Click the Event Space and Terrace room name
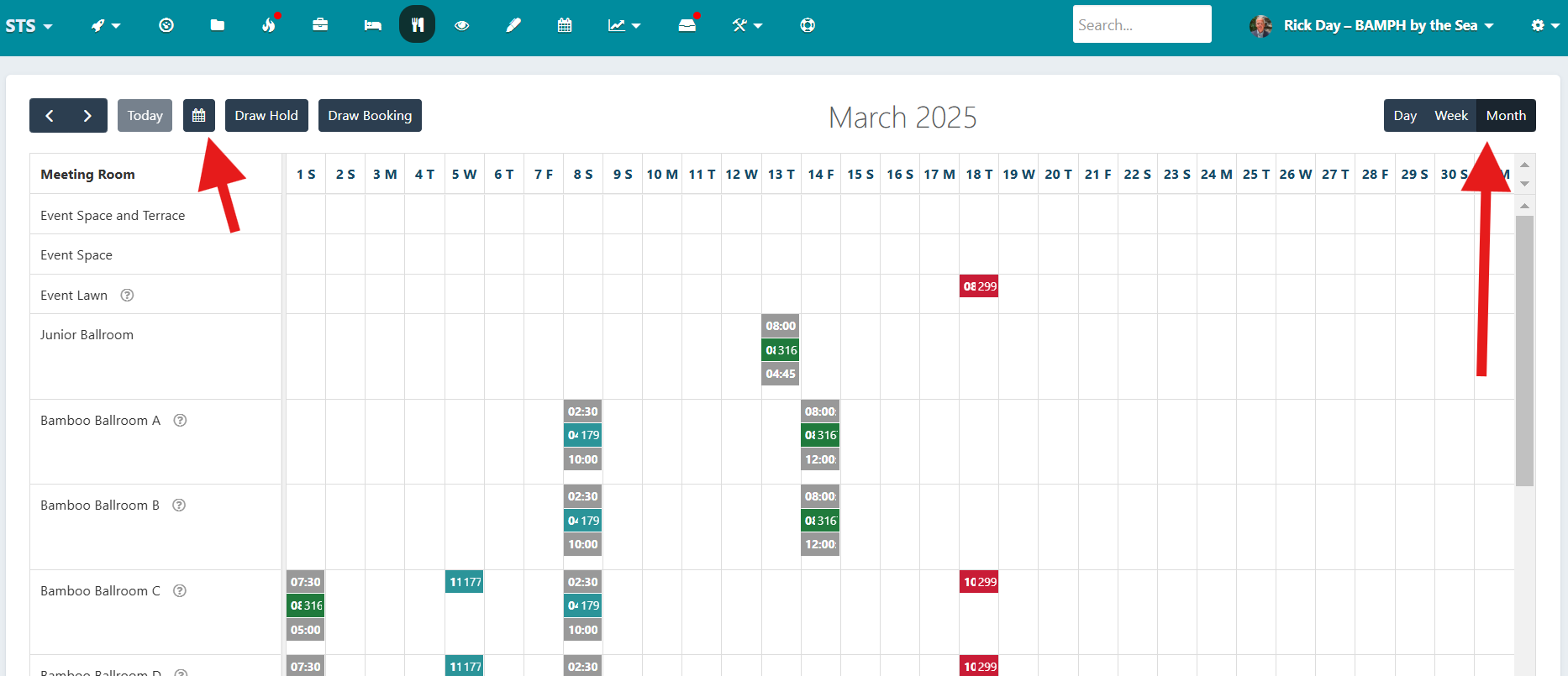The width and height of the screenshot is (1568, 676). [x=113, y=216]
